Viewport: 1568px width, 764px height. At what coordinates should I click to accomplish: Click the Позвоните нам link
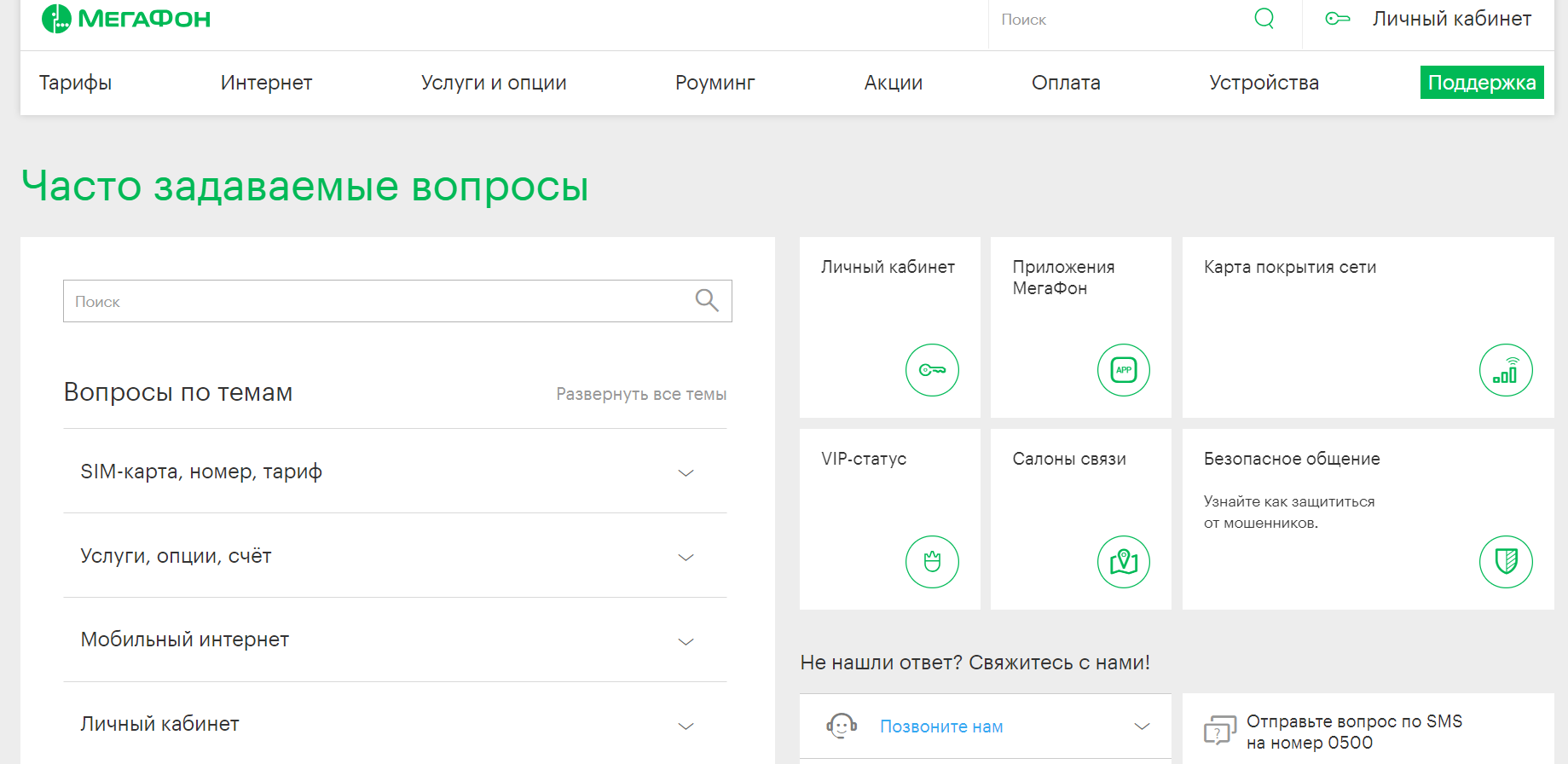[941, 726]
